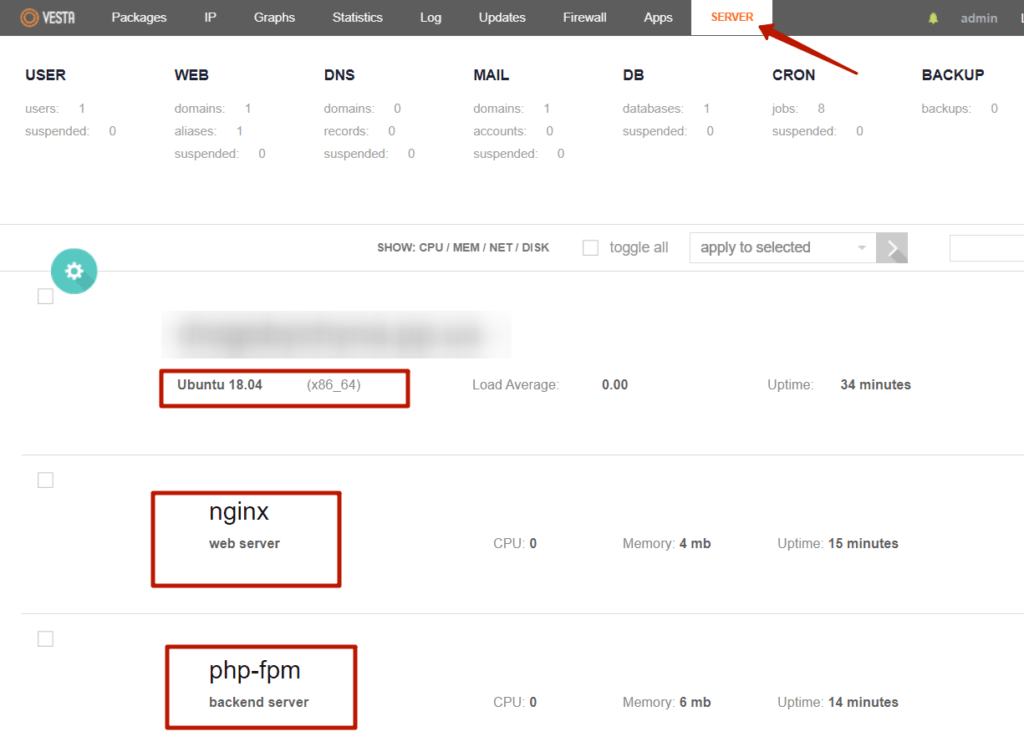1024x747 pixels.
Task: Open the CRON jobs section
Action: (793, 75)
